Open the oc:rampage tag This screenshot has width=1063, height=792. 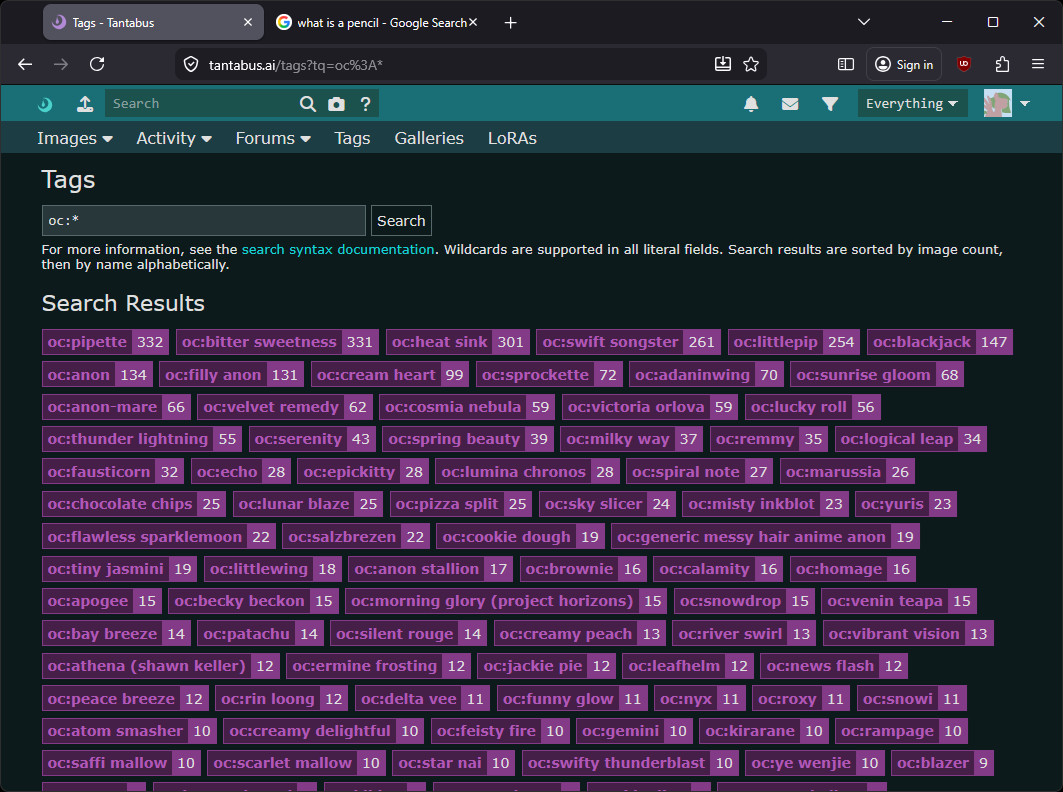tap(901, 730)
